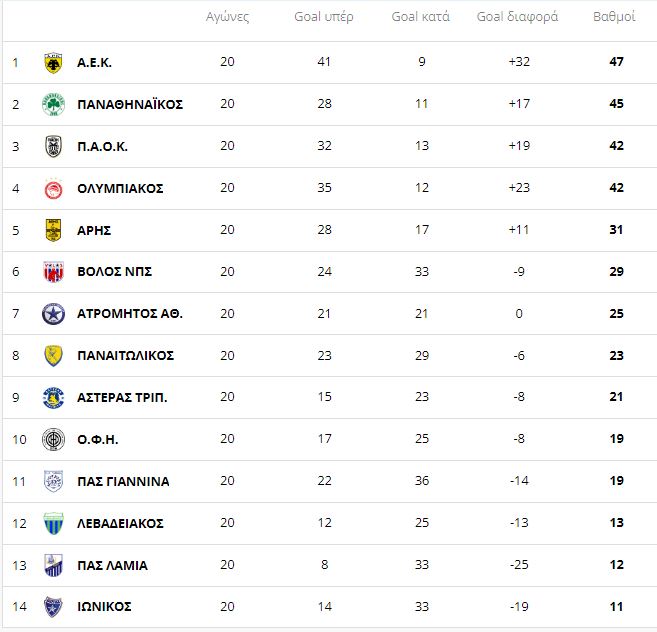This screenshot has height=632, width=657.
Task: Open the ΠΑΝΑΙΤΩΛΙΚΟΣ team name link
Action: [126, 356]
